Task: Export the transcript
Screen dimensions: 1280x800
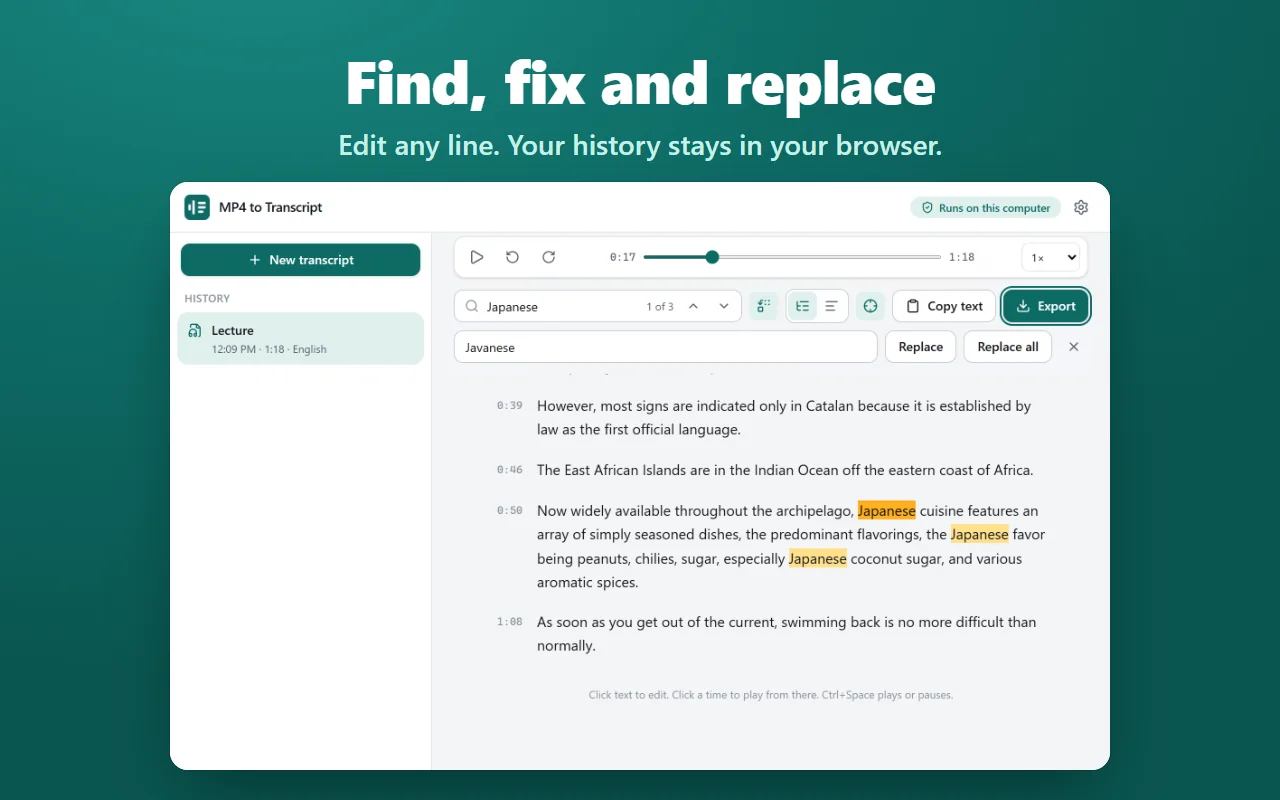Action: 1046,306
